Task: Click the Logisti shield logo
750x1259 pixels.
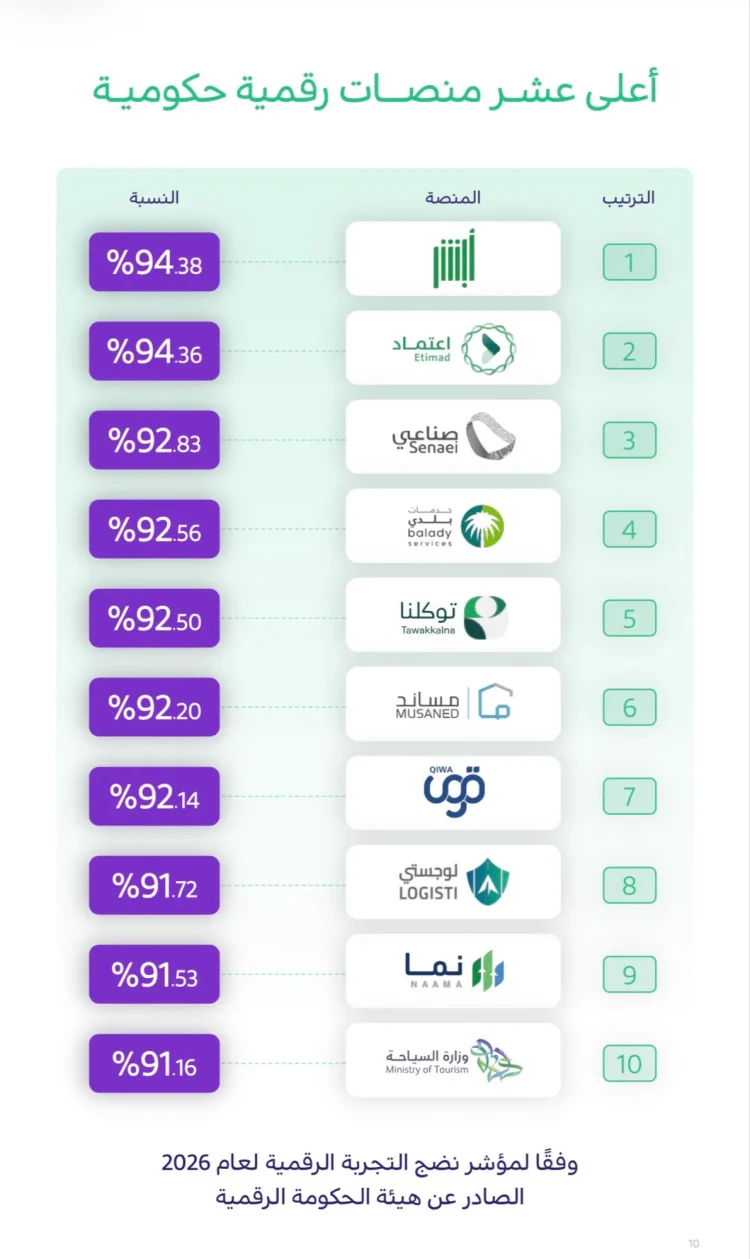Action: pyautogui.click(x=489, y=881)
